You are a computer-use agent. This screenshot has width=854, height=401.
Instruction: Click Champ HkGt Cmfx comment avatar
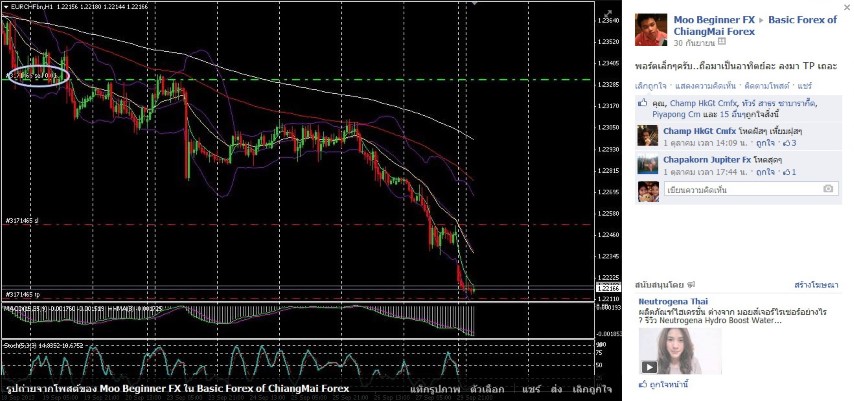(648, 135)
